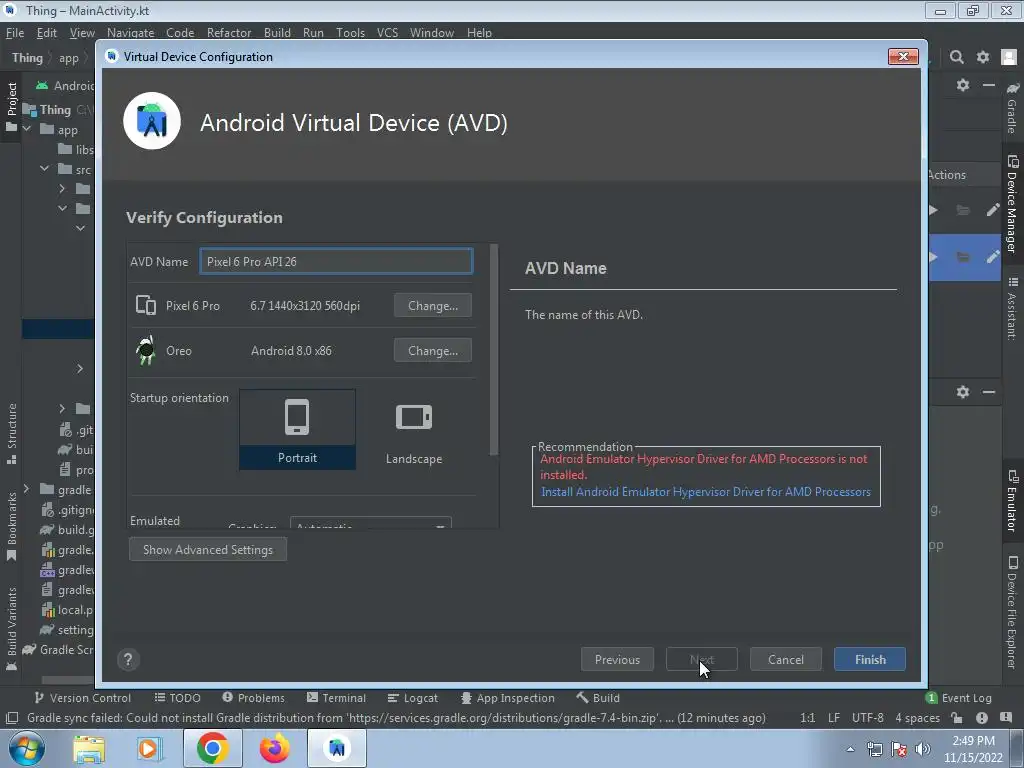Open the Device Manager side tab
This screenshot has height=768, width=1024.
tap(1012, 204)
